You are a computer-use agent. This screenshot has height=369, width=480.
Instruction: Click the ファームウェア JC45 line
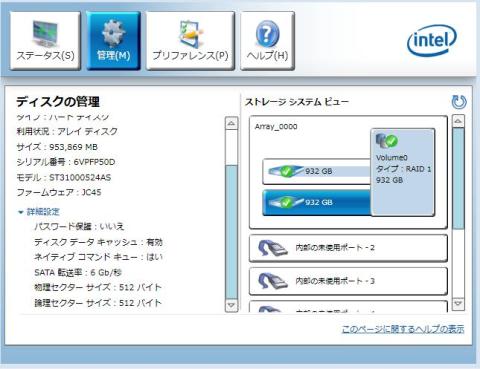click(x=59, y=192)
